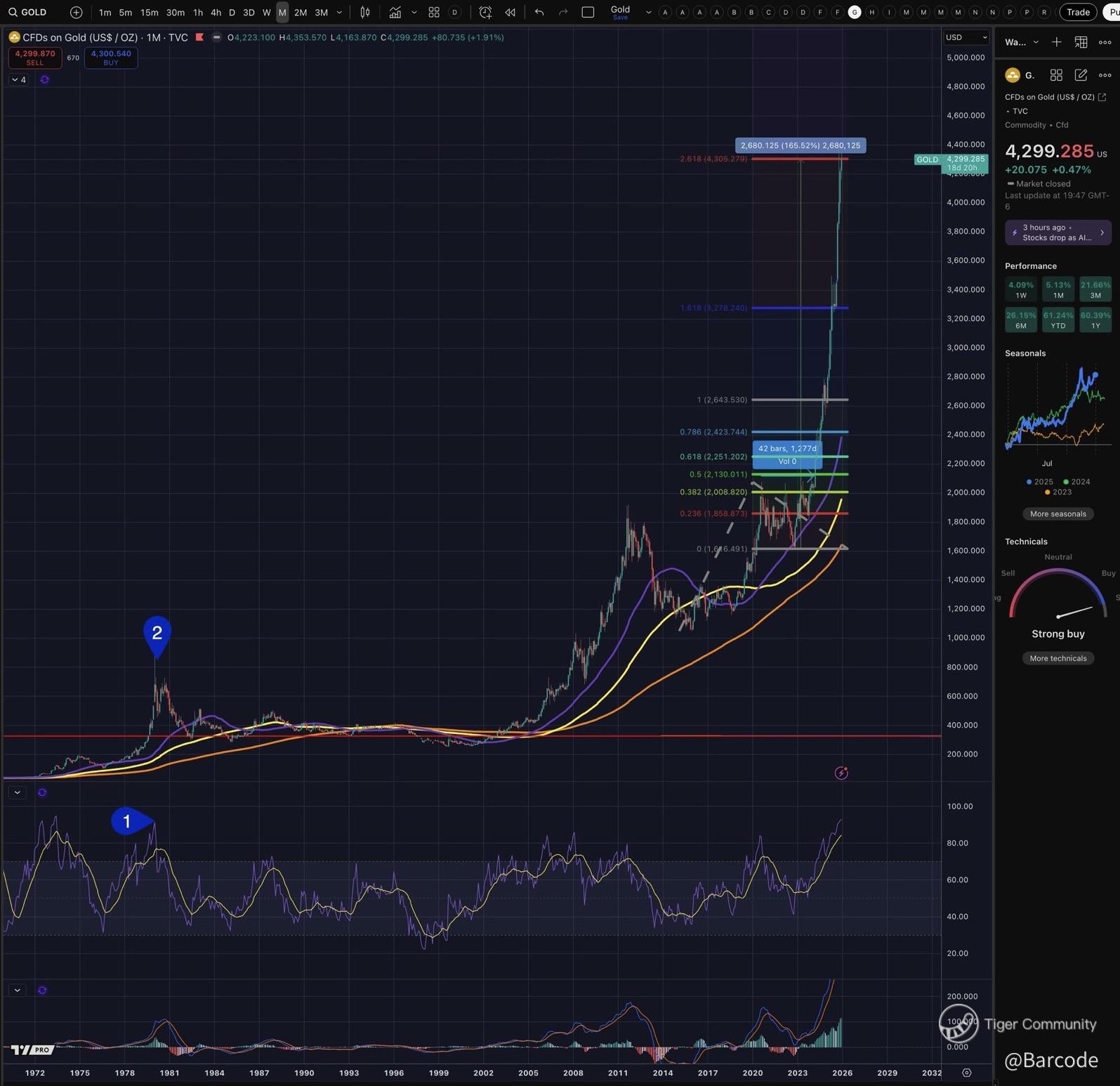1120x1086 pixels.
Task: Select the 6M performance tile
Action: (x=1021, y=320)
